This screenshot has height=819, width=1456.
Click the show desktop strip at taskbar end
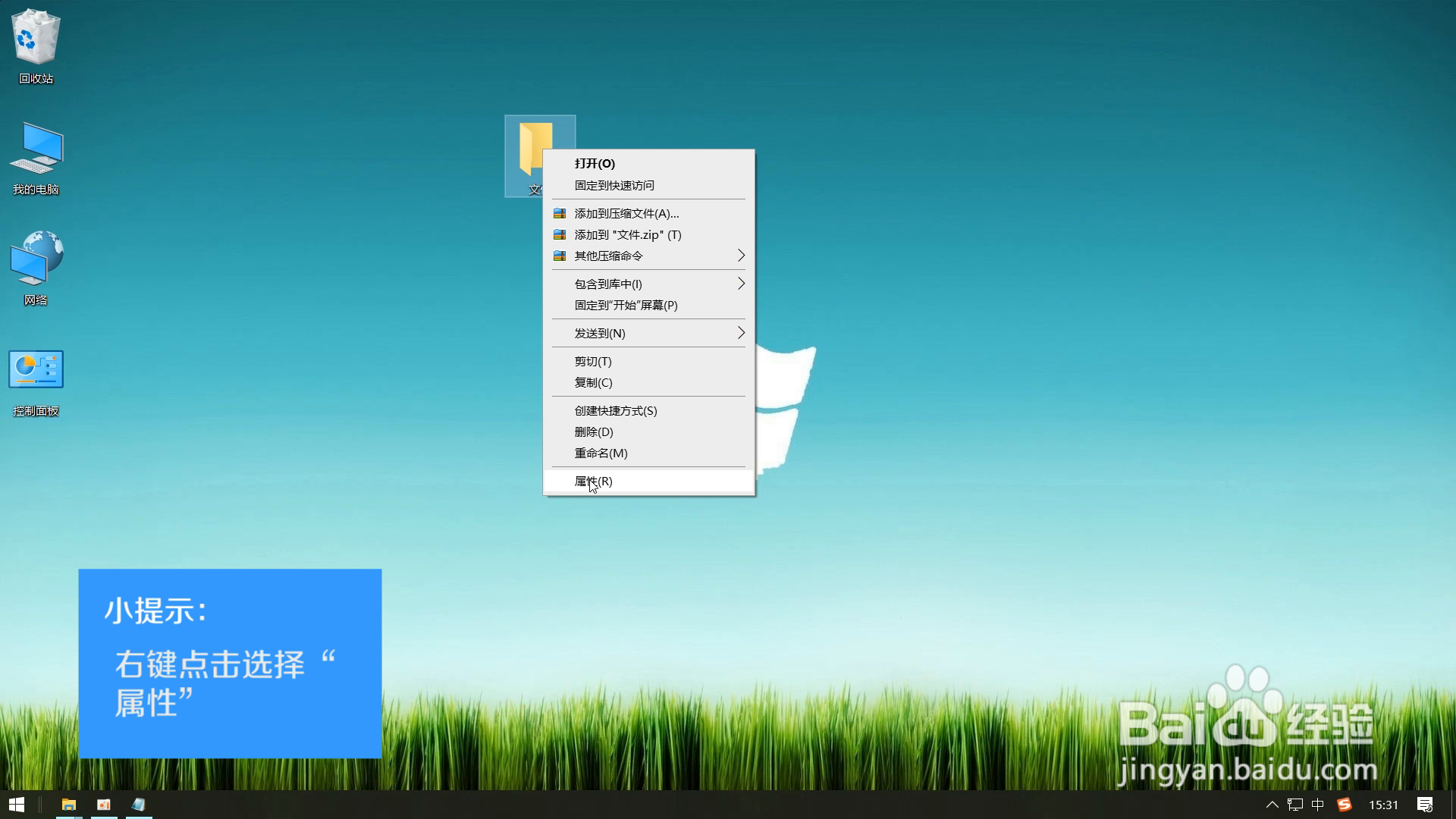tap(1453, 805)
